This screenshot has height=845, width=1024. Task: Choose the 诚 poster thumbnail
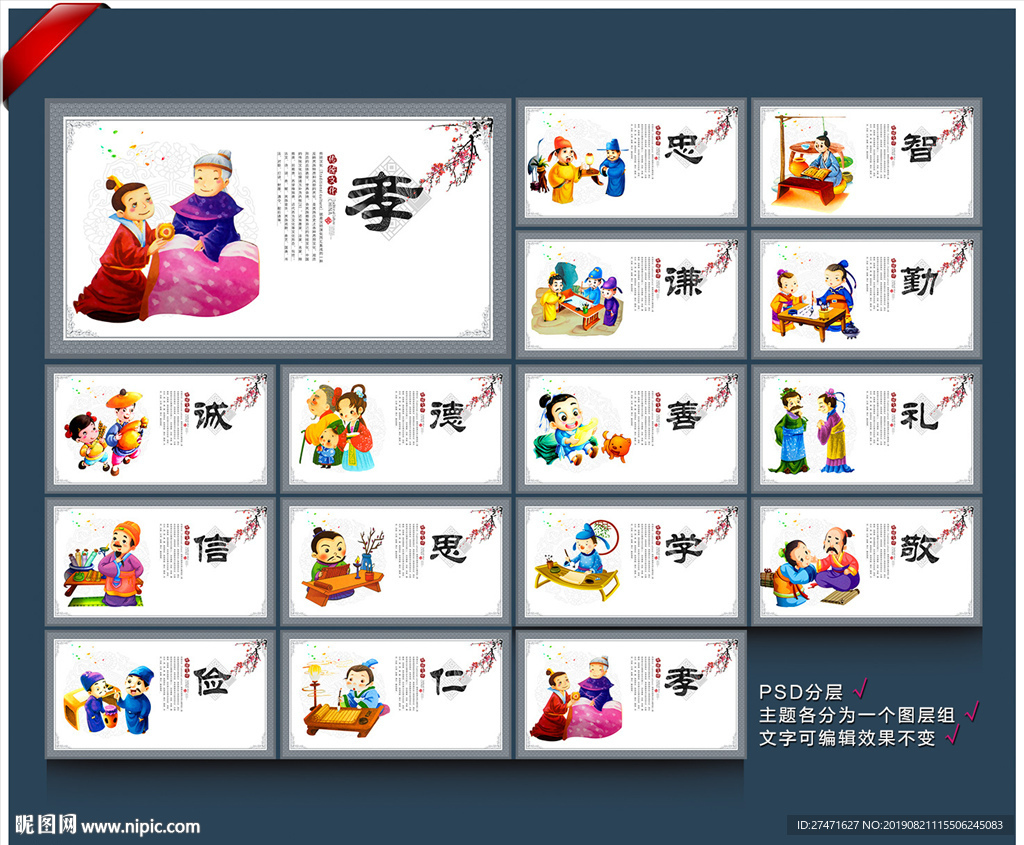click(161, 429)
